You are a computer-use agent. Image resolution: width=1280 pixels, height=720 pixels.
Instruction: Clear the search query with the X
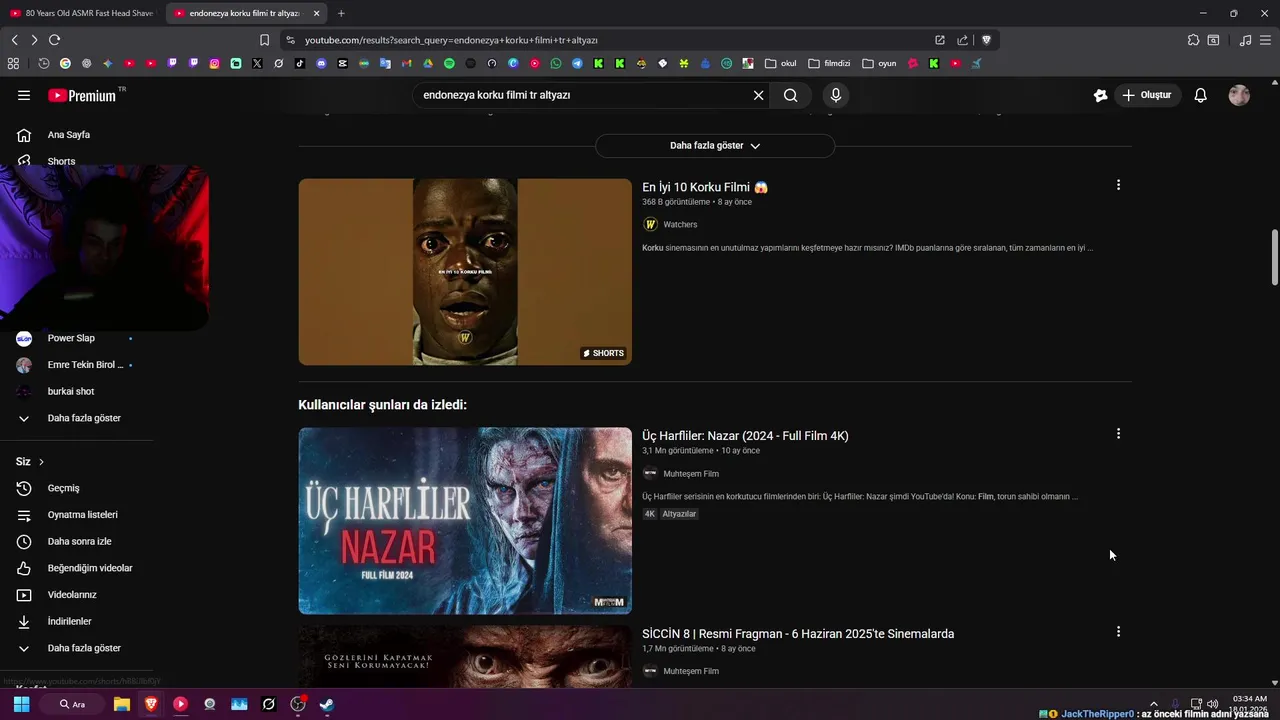click(758, 95)
